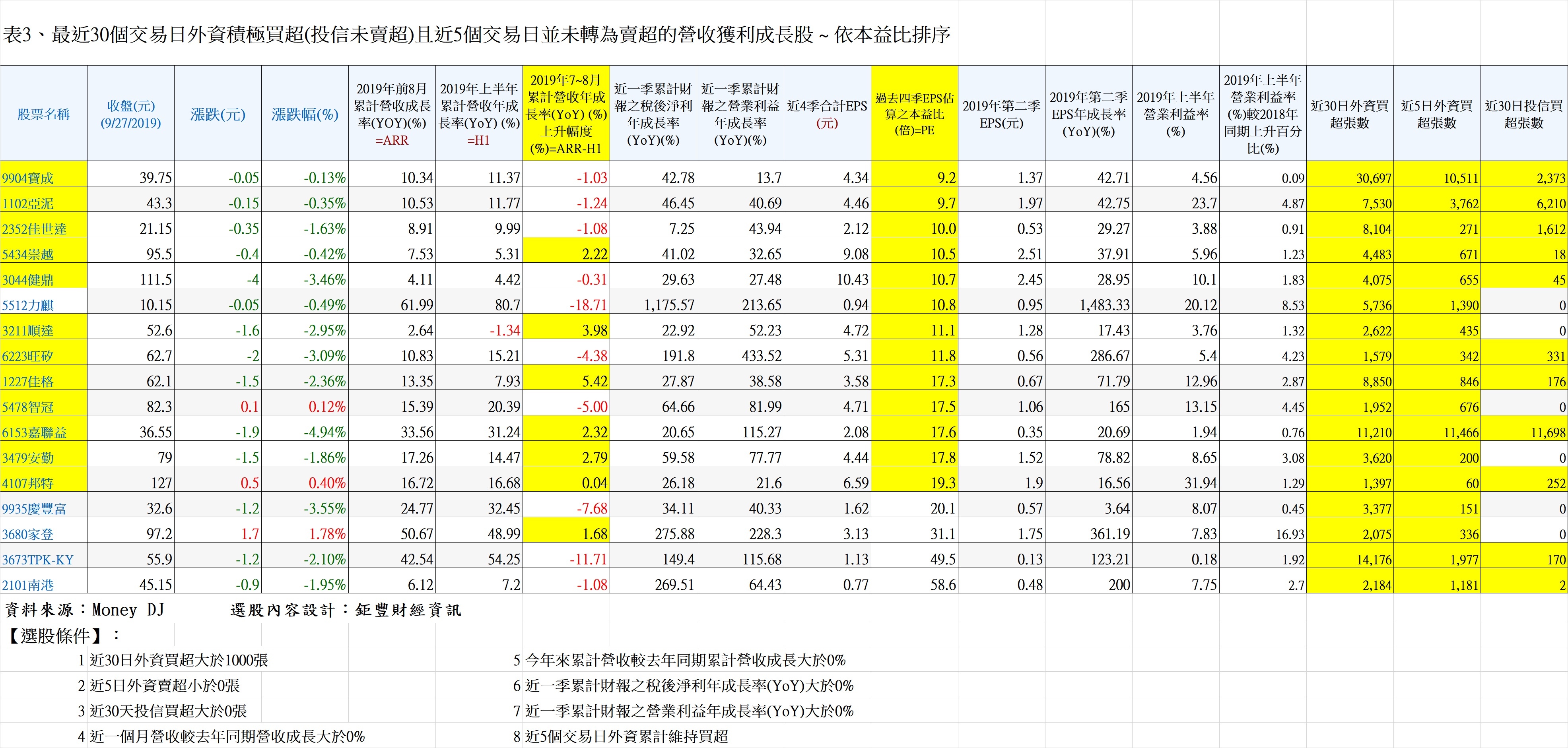Click the 收盤(元) column header
This screenshot has width=1568, height=748.
[x=131, y=114]
